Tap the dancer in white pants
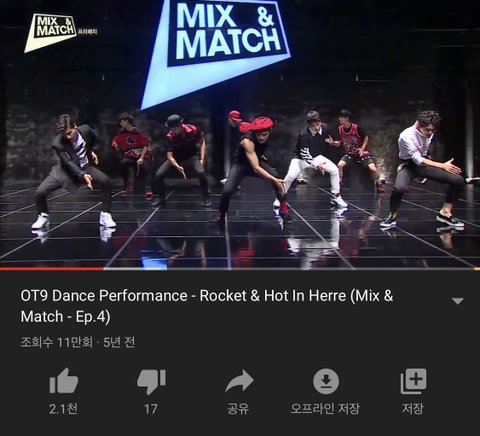Image resolution: width=480 pixels, height=436 pixels. tap(313, 158)
